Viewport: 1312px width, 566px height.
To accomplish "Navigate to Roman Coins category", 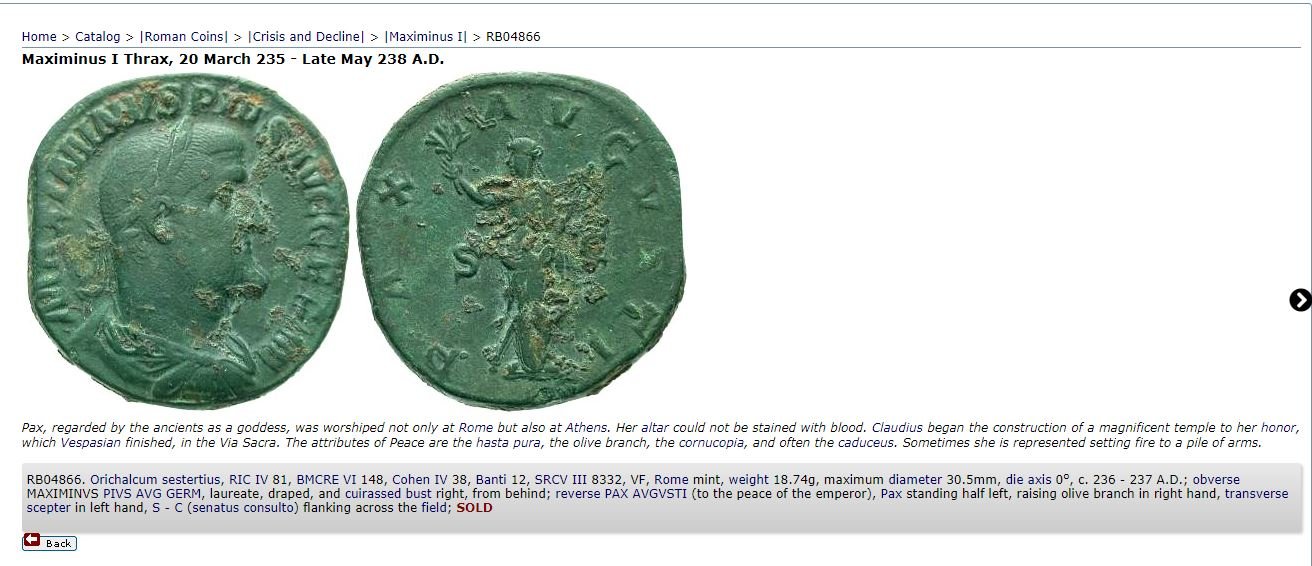I will [184, 37].
